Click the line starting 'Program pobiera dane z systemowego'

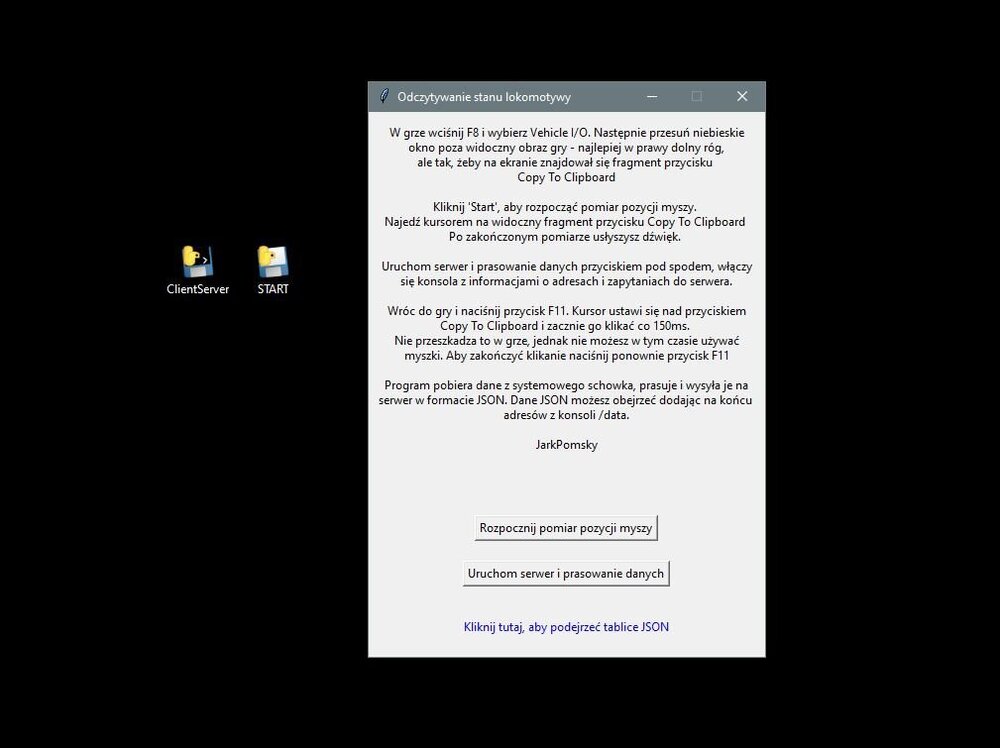[x=566, y=385]
